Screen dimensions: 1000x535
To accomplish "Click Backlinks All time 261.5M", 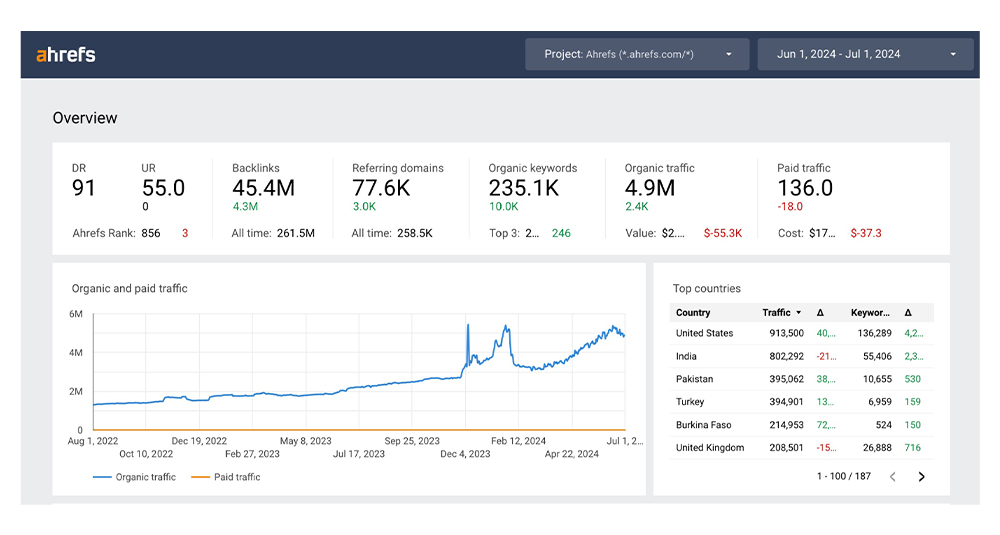I will point(296,233).
